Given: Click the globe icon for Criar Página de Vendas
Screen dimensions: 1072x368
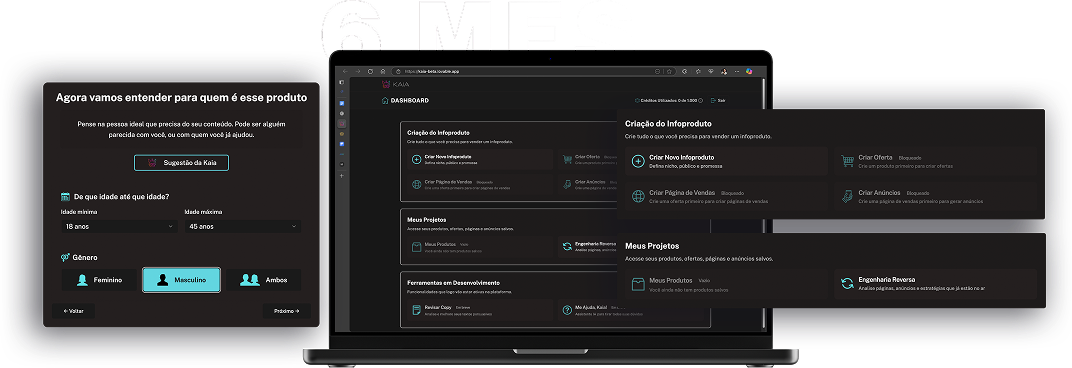Looking at the screenshot, I should point(638,197).
